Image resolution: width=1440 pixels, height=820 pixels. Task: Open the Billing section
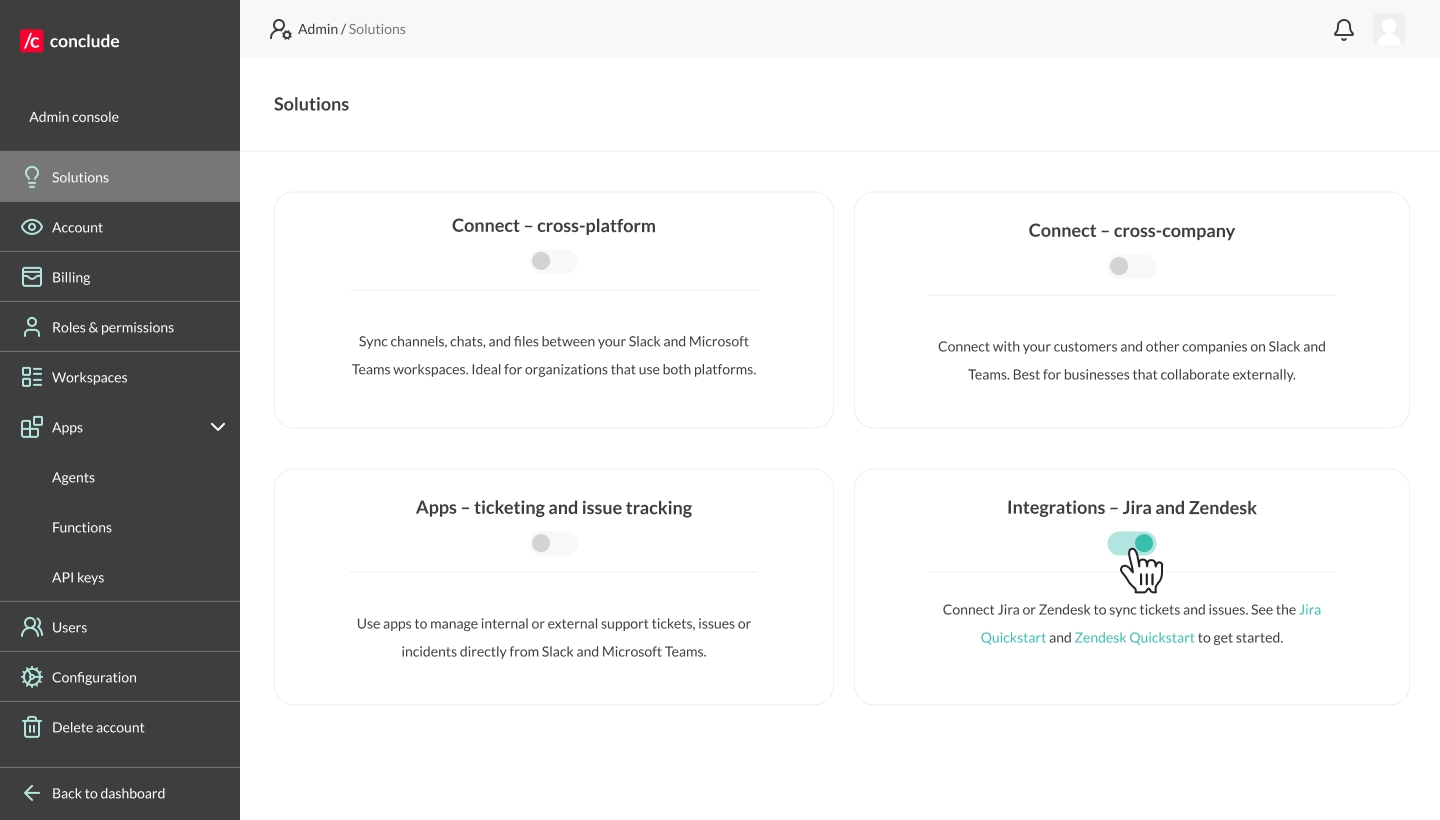[120, 277]
